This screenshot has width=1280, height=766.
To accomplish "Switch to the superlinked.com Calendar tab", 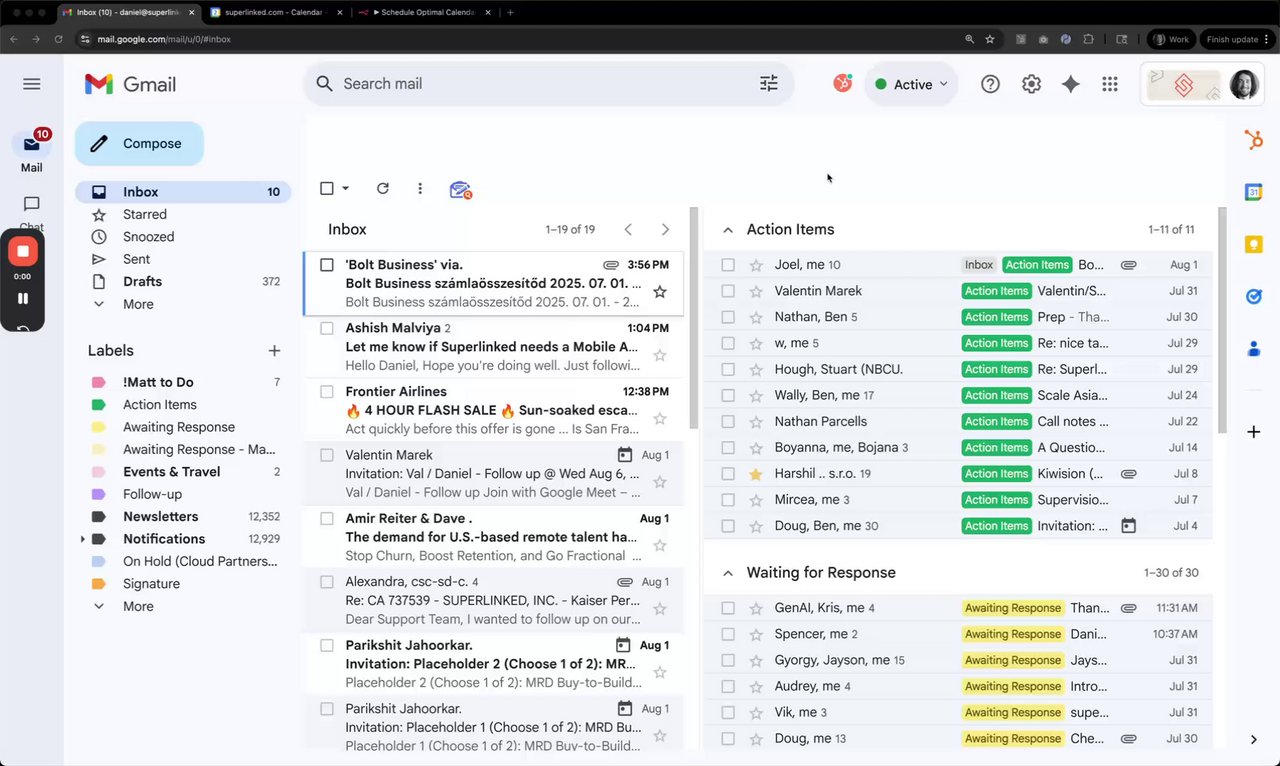I will [x=272, y=12].
